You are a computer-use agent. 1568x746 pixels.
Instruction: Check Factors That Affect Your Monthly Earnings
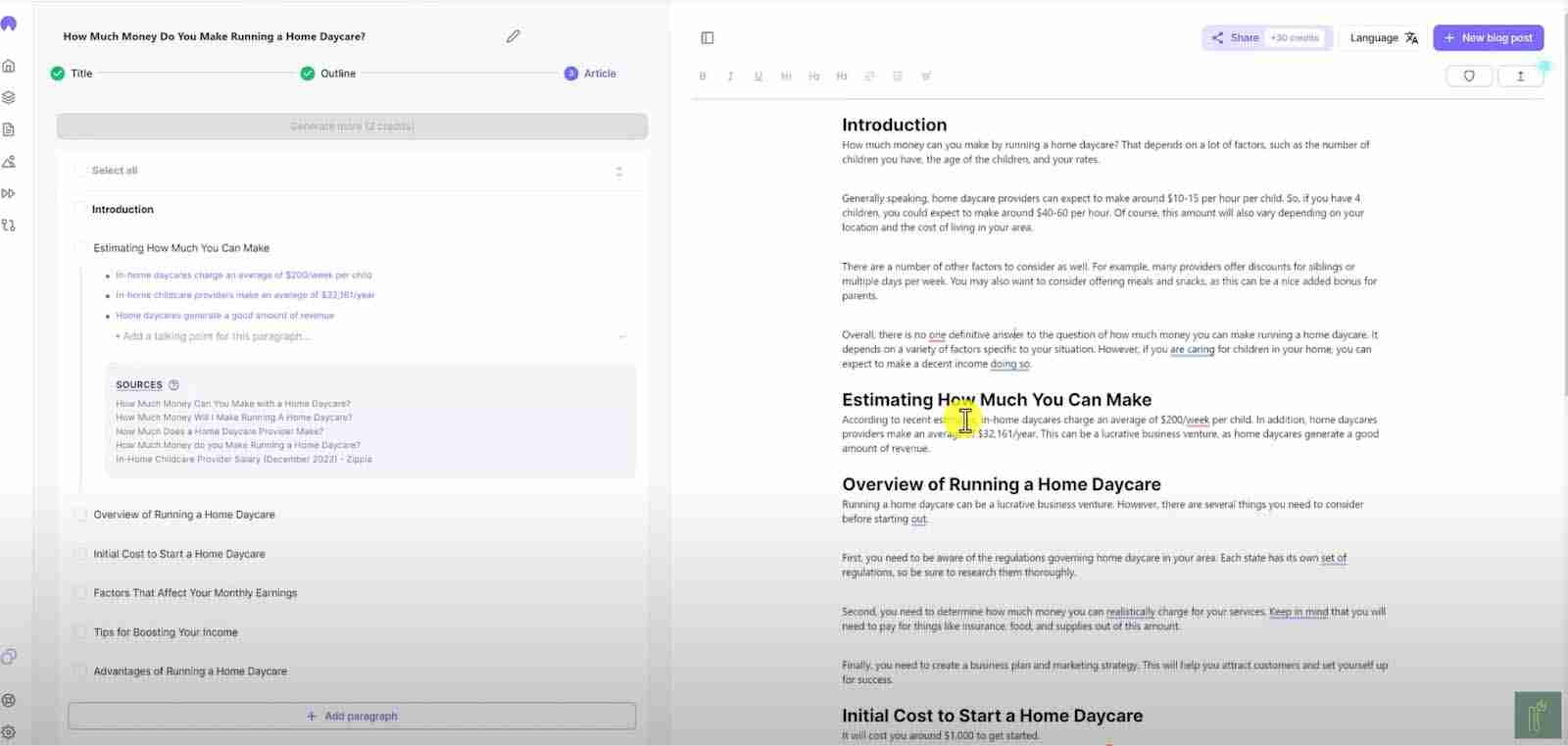pyautogui.click(x=81, y=593)
